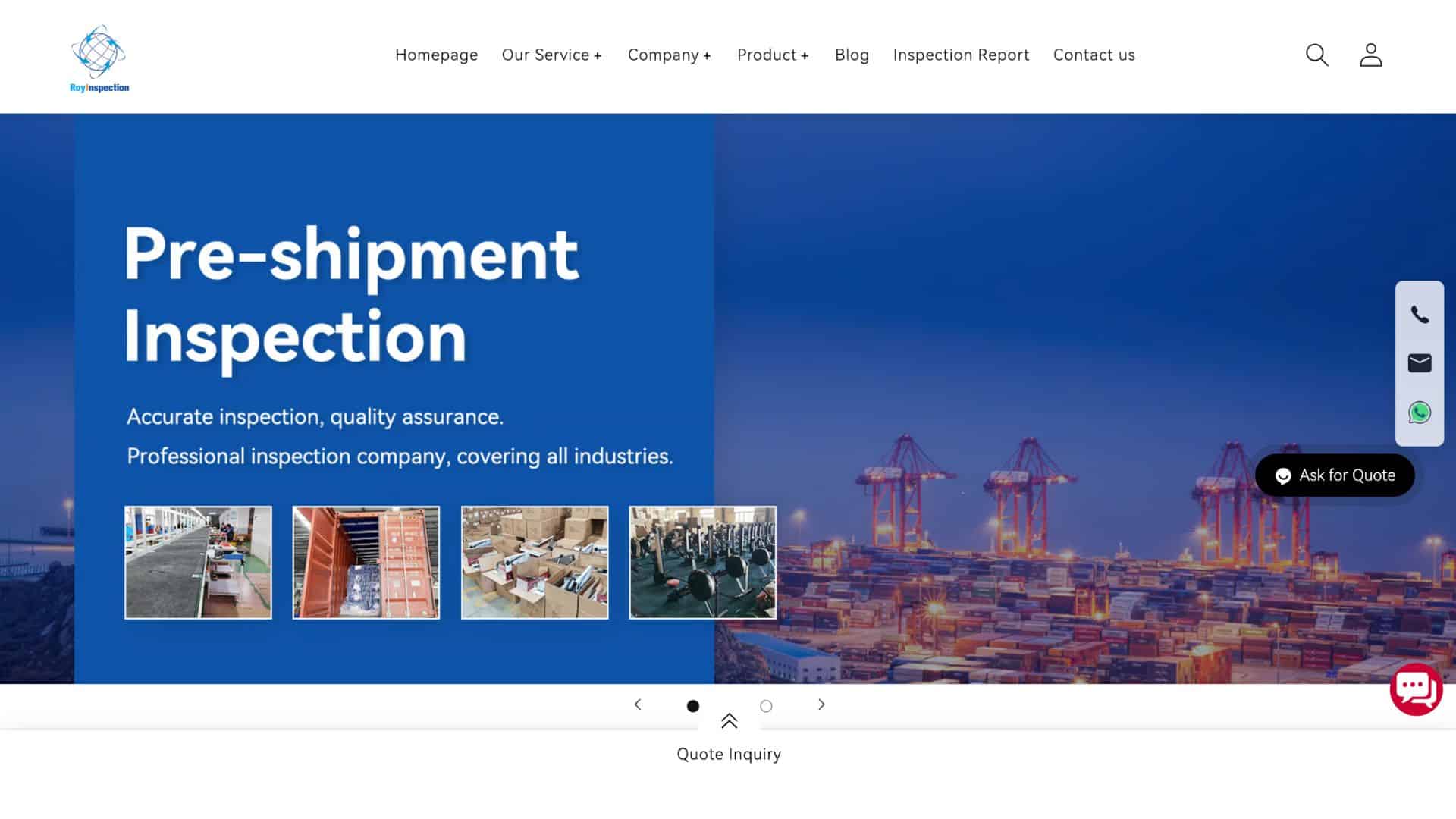Click the RoyInspection logo
This screenshot has height=819, width=1456.
click(x=99, y=57)
